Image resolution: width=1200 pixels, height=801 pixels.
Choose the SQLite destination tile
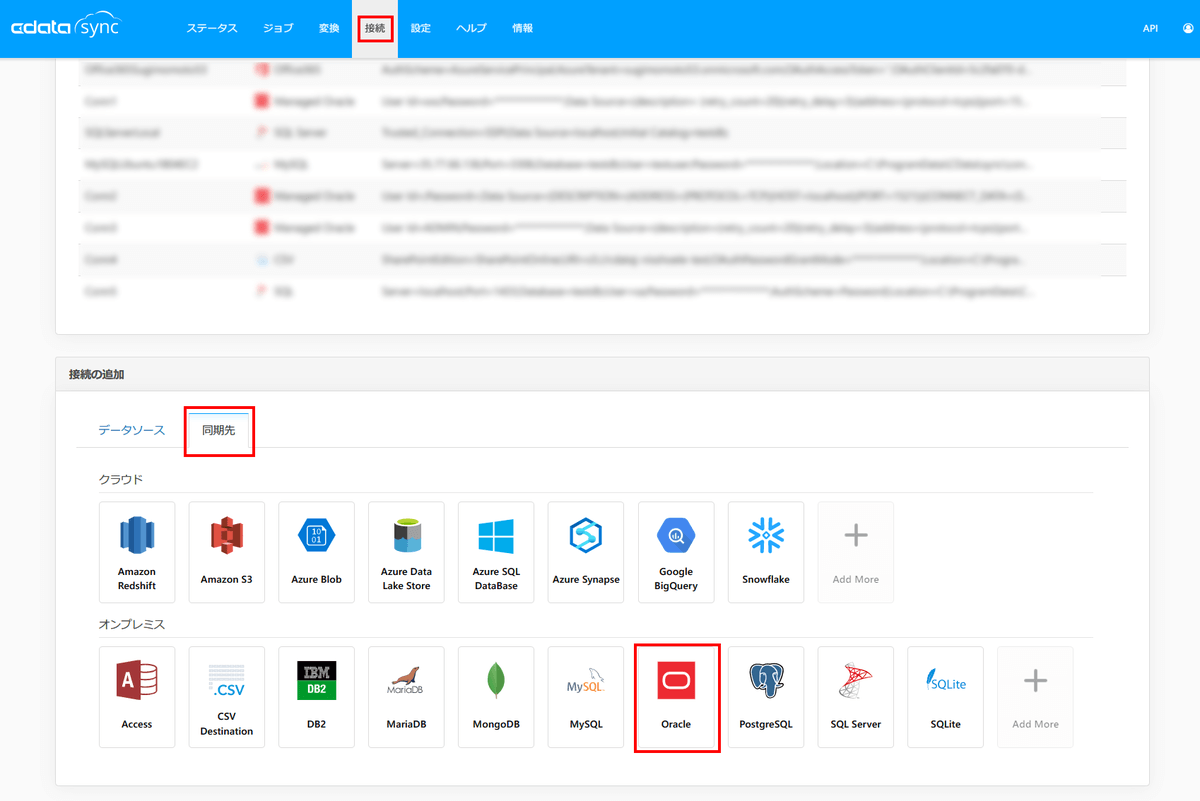[946, 697]
